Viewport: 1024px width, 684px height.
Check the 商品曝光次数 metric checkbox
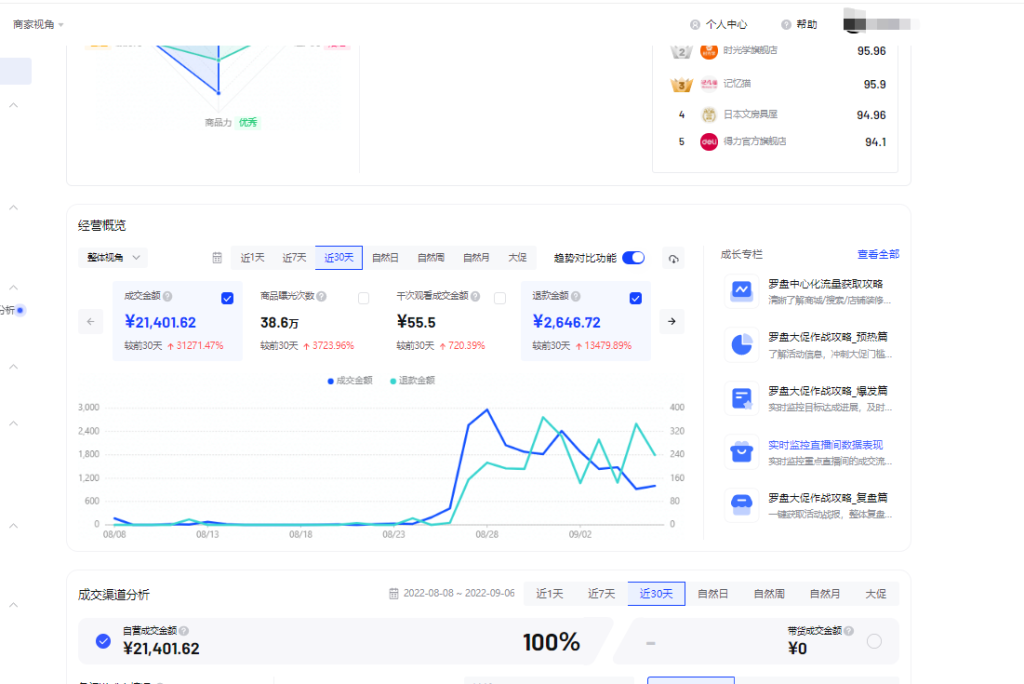coord(364,299)
